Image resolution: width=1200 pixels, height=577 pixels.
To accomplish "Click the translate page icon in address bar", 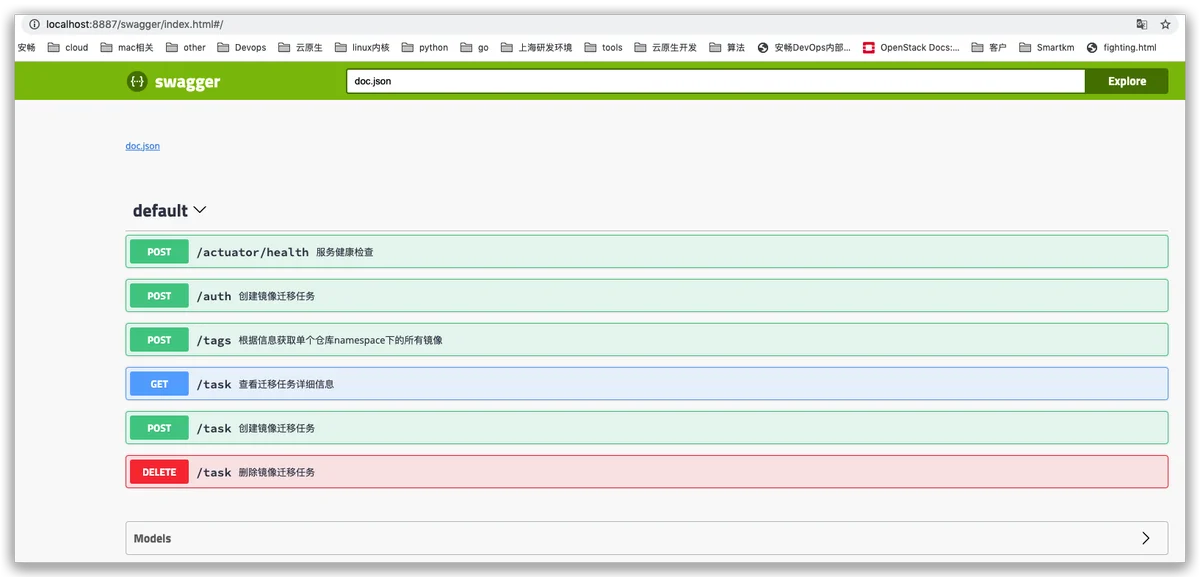I will pos(1141,24).
